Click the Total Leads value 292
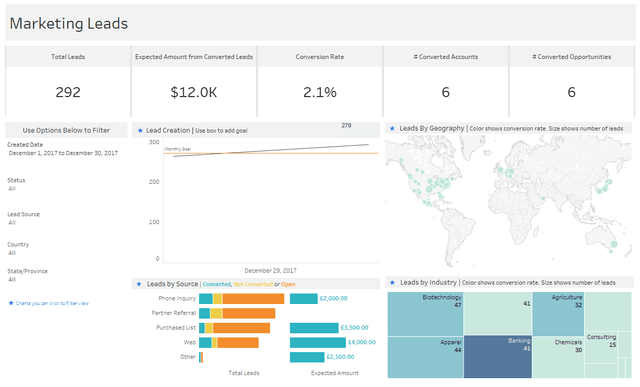 (68, 92)
